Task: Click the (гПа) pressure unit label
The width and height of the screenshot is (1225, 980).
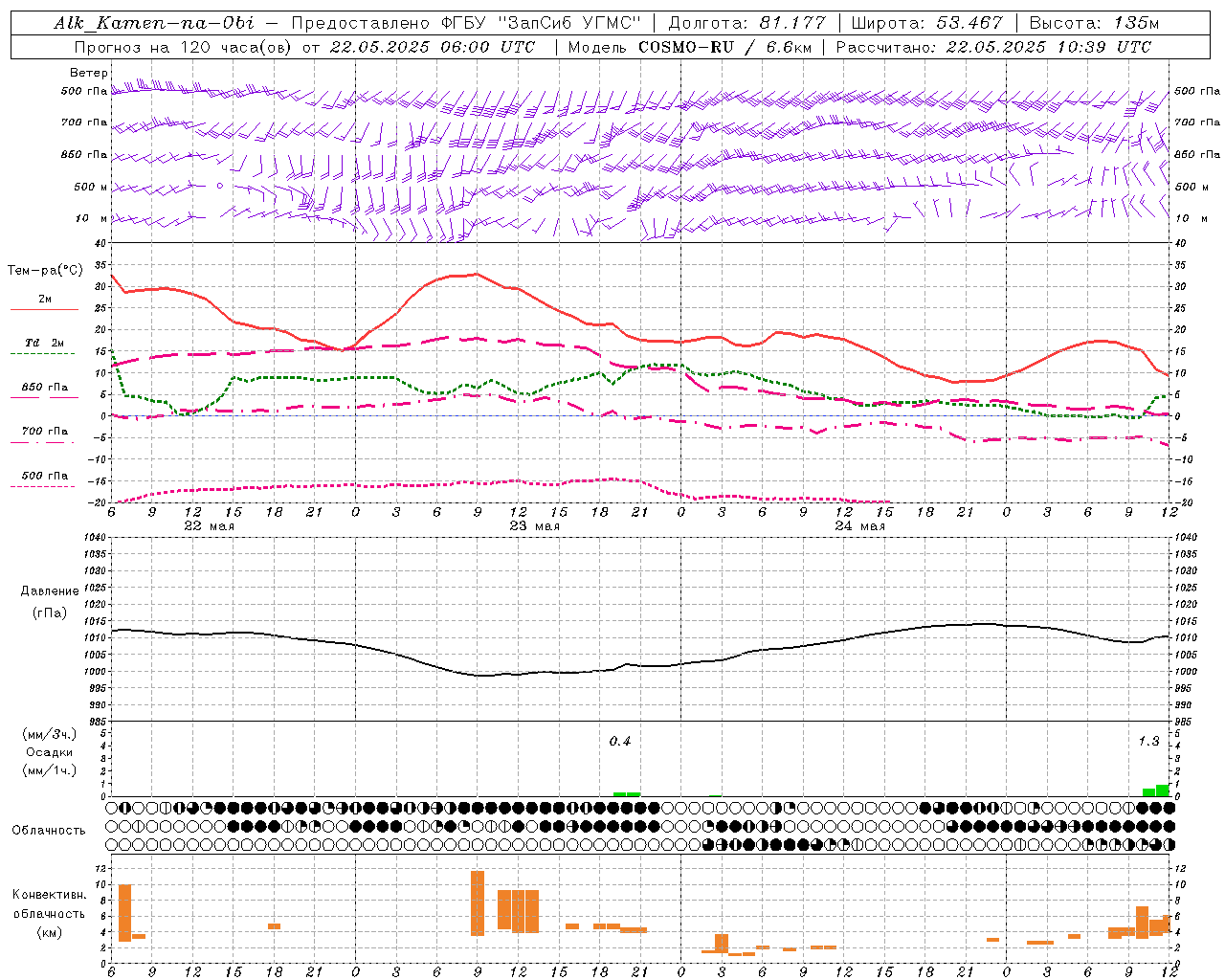Action: (50, 612)
